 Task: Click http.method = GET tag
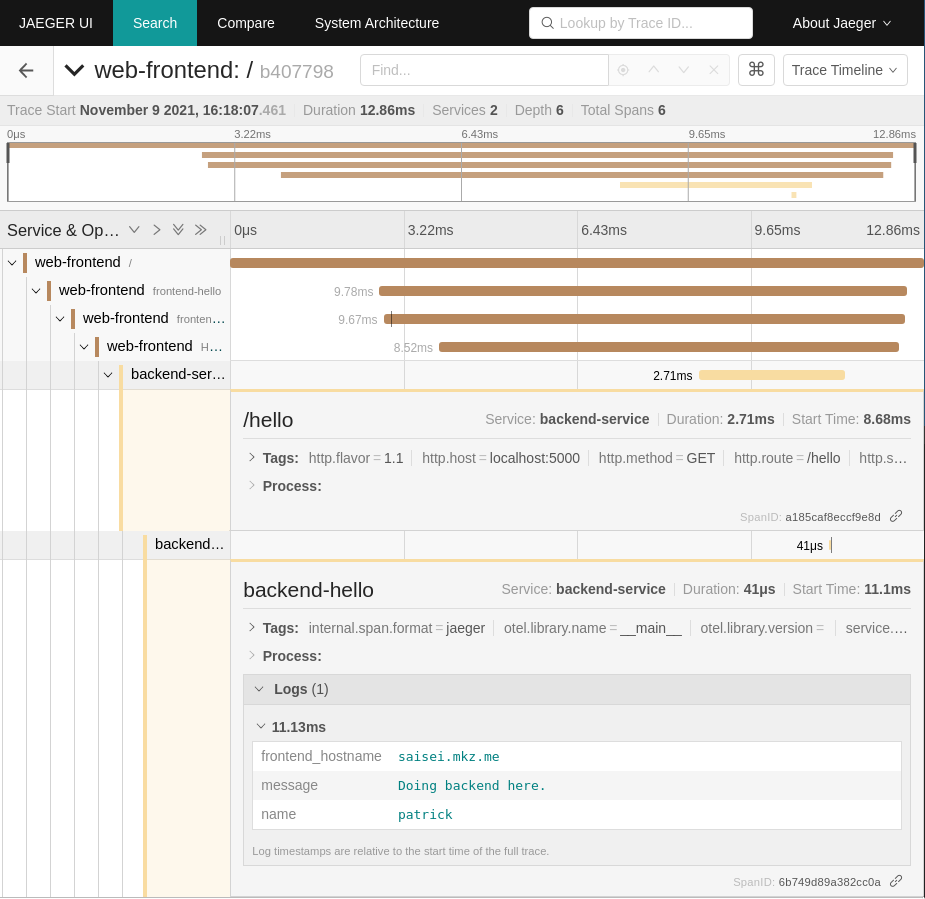(x=657, y=458)
